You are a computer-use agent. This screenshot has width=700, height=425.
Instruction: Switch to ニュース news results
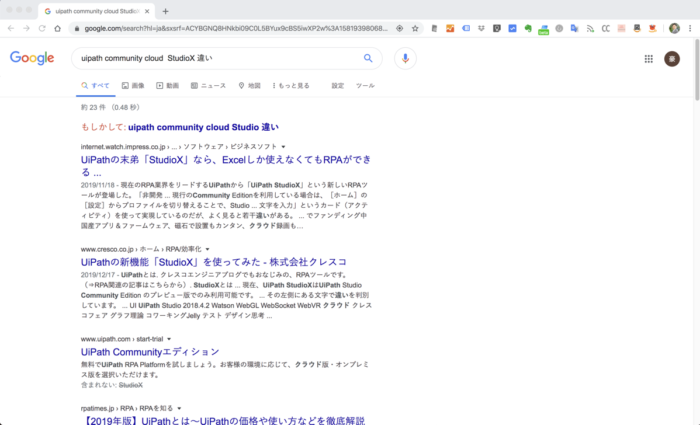[x=208, y=85]
